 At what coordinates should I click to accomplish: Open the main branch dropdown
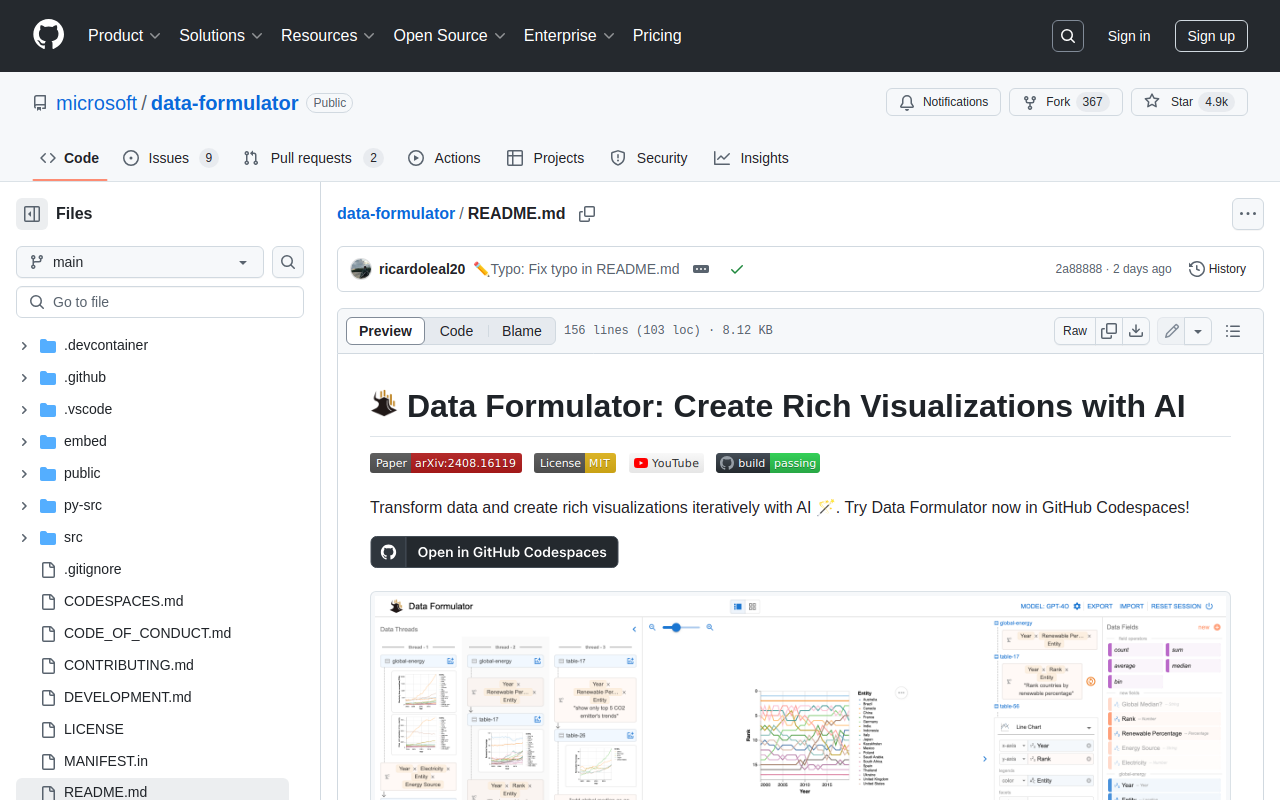tap(140, 262)
